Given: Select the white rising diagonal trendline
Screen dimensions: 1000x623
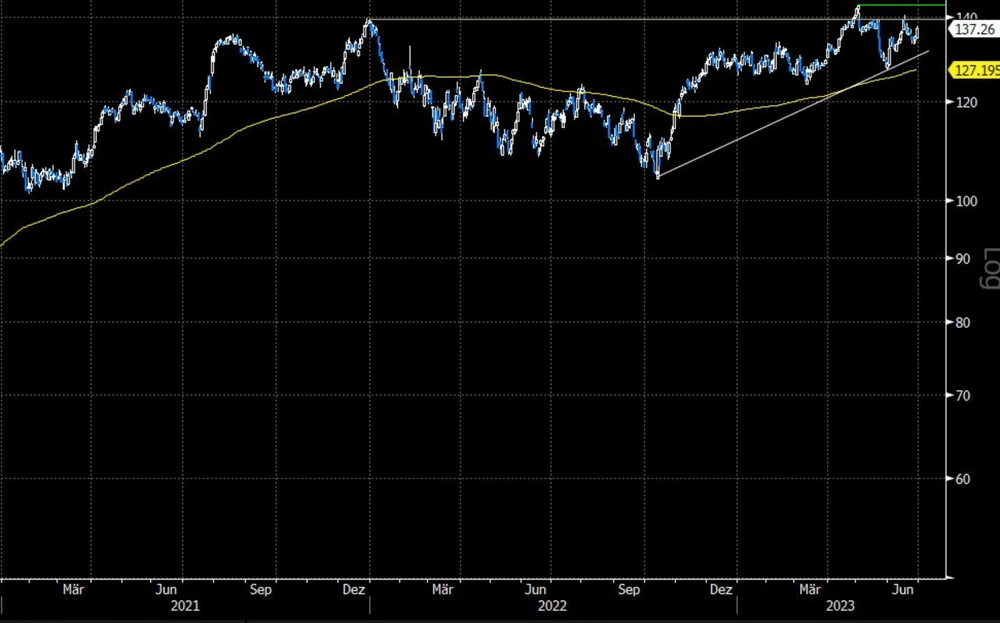Looking at the screenshot, I should point(790,113).
